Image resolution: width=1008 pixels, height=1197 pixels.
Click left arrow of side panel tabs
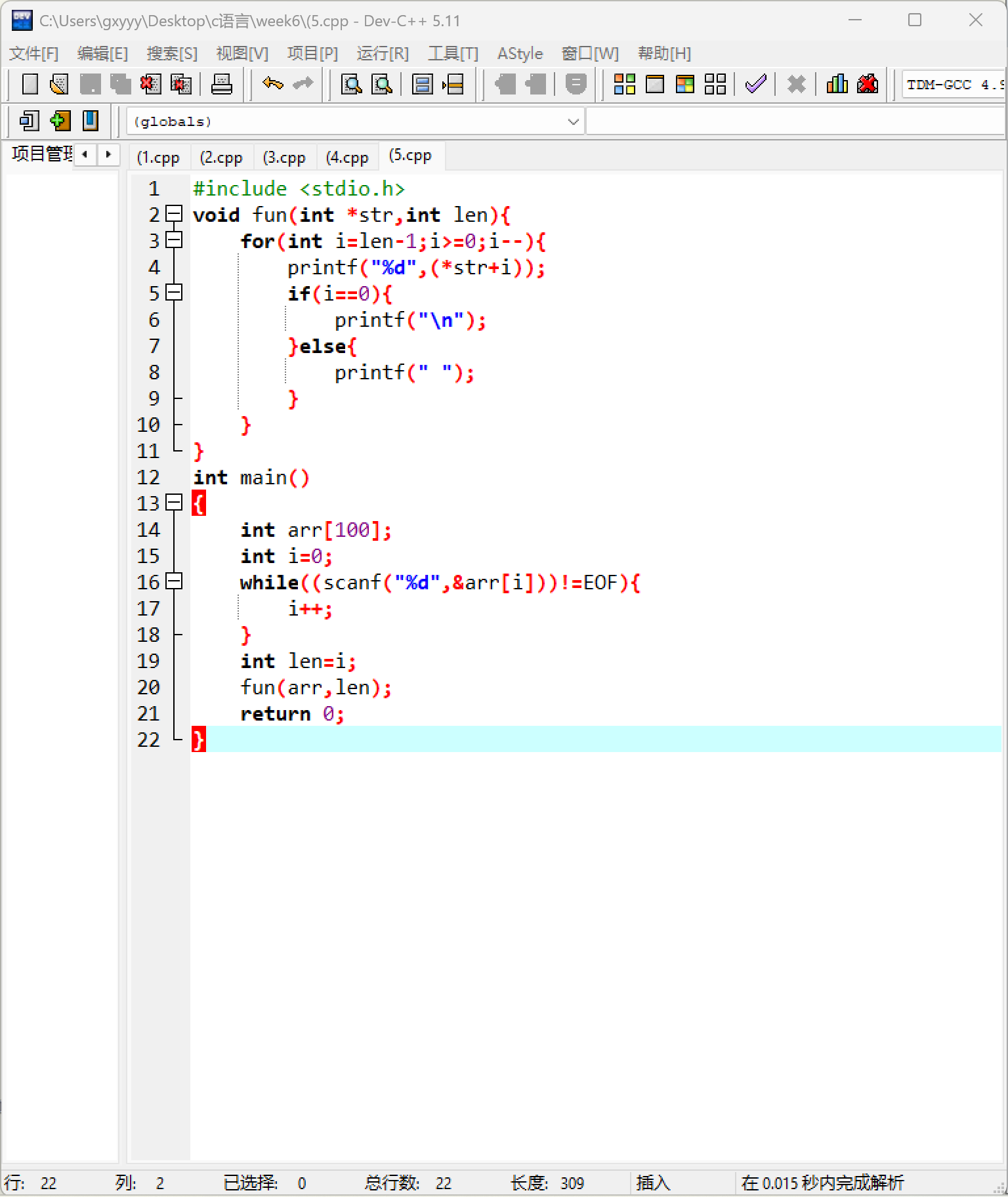(x=85, y=154)
